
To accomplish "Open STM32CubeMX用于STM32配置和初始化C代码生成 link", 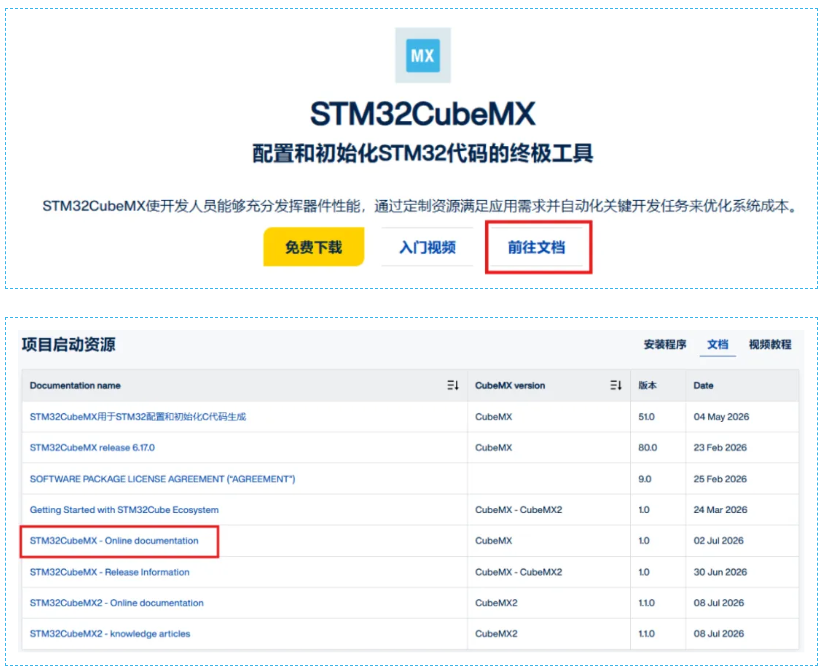I will point(138,417).
